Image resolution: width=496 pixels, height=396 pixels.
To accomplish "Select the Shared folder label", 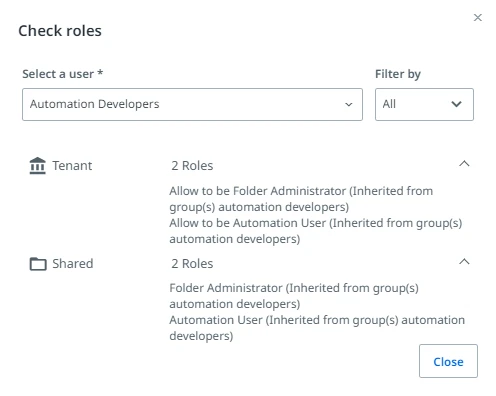I will (73, 264).
